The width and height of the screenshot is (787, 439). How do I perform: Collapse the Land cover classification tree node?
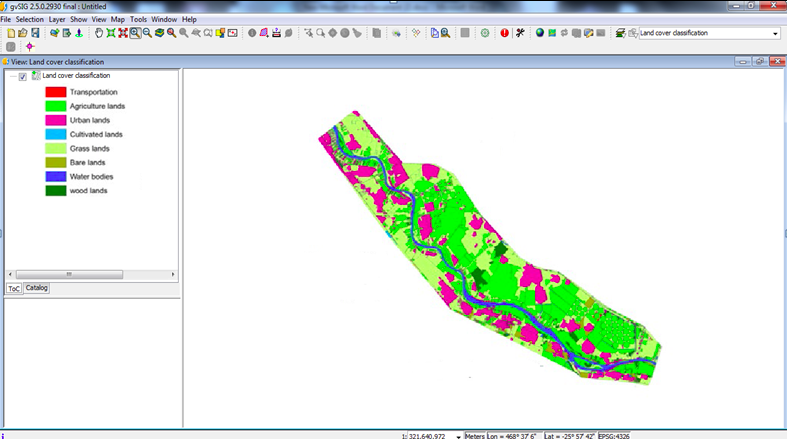(x=10, y=76)
